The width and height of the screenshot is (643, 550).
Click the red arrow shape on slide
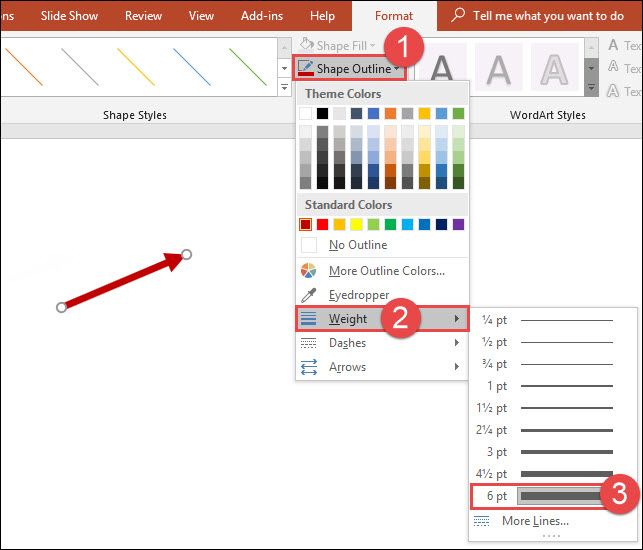(123, 281)
